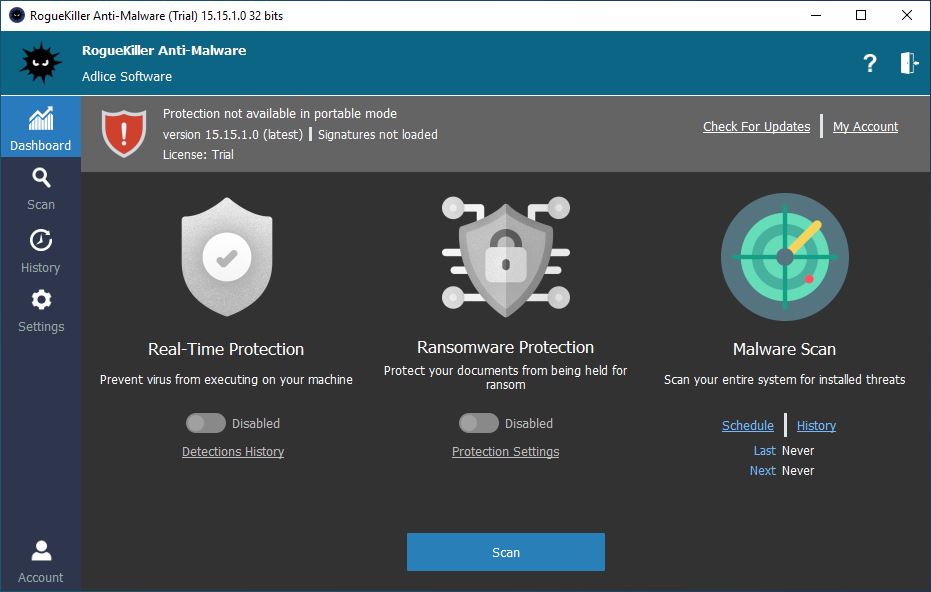931x592 pixels.
Task: Open the Scan magnifier sidebar item
Action: click(x=40, y=188)
